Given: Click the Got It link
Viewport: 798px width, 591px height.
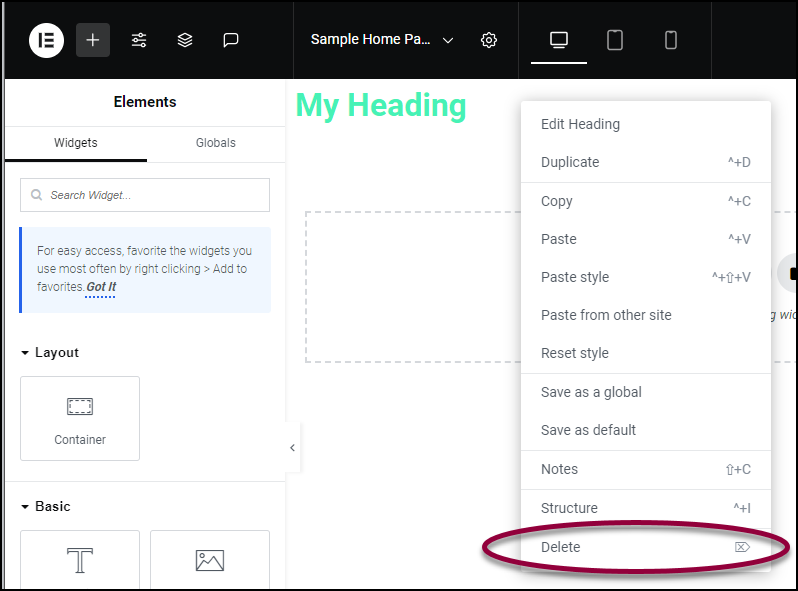Looking at the screenshot, I should 101,287.
